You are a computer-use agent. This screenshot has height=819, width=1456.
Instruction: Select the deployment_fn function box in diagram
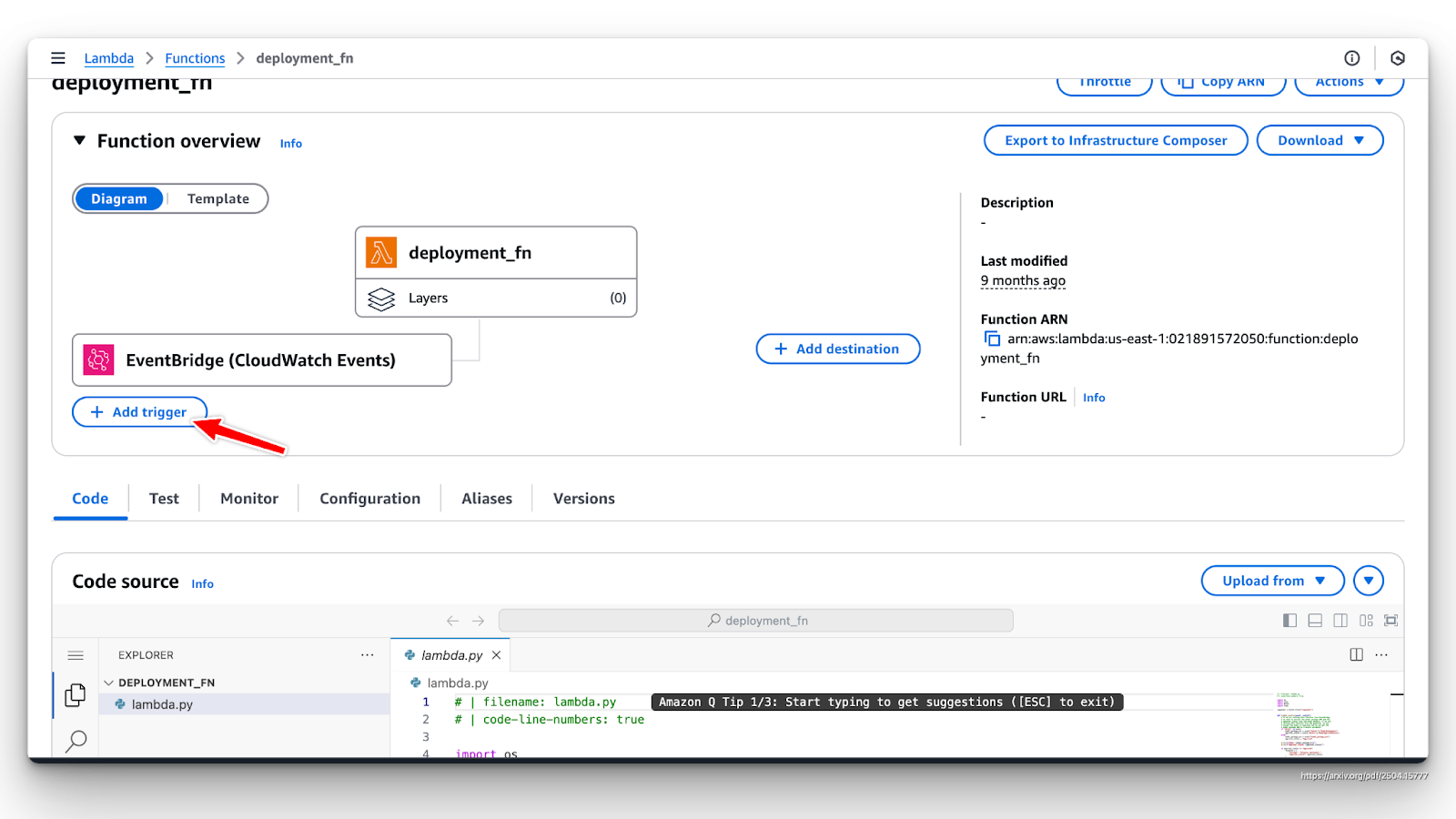(x=496, y=252)
